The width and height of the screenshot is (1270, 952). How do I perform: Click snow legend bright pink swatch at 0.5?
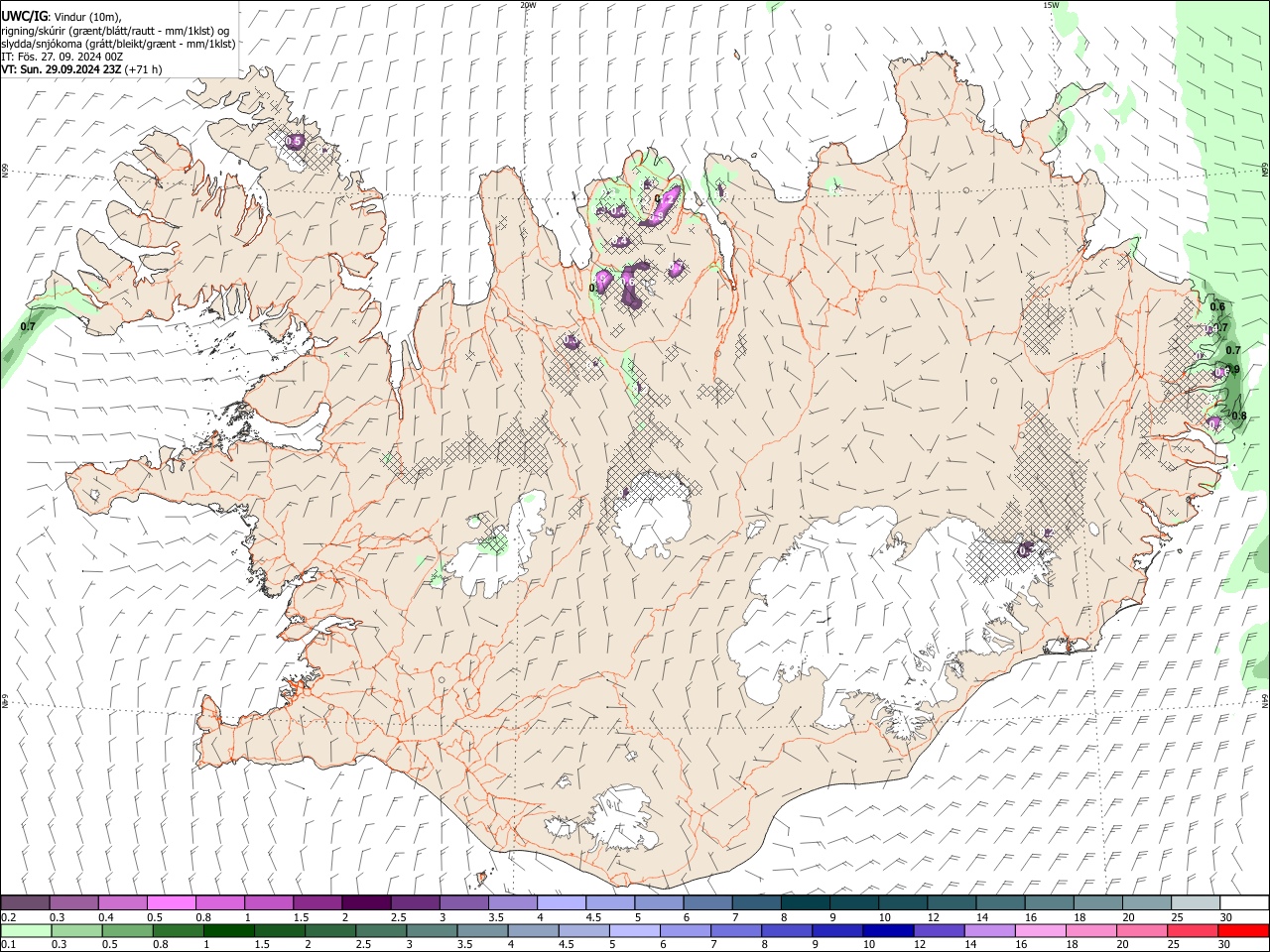point(171,902)
